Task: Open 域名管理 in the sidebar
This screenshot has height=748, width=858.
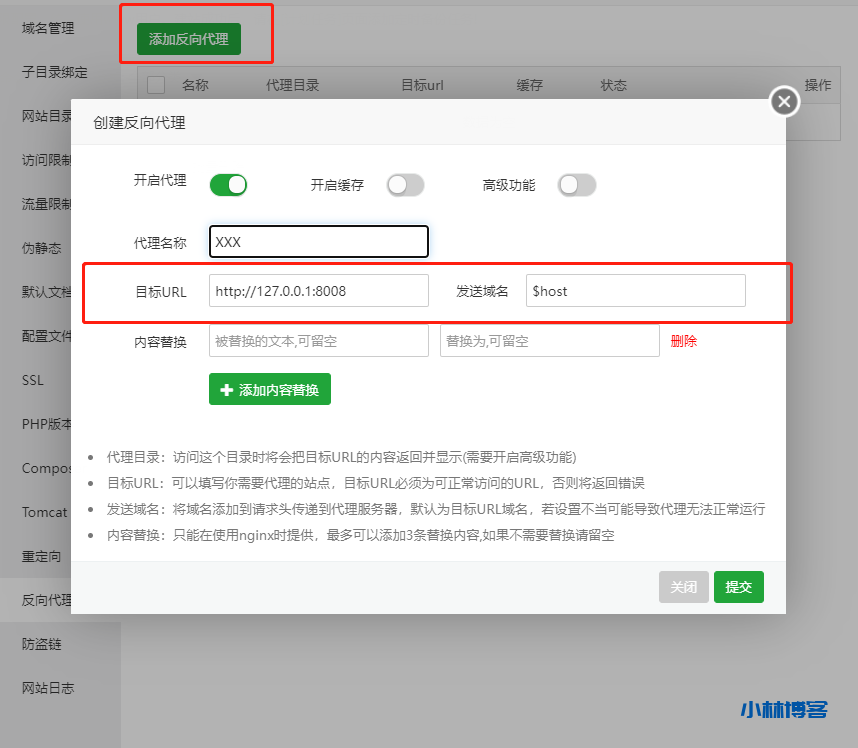Action: (48, 28)
